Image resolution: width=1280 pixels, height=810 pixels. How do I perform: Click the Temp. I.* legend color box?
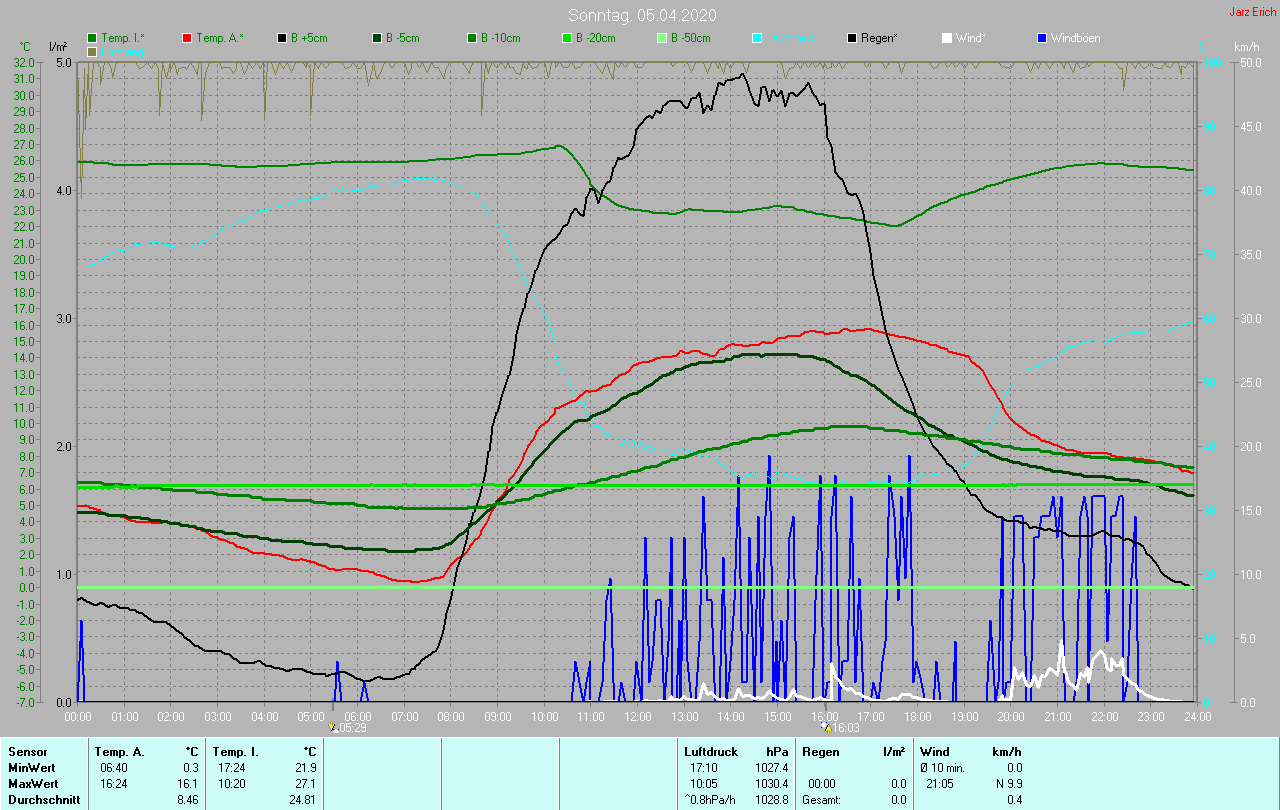[93, 38]
